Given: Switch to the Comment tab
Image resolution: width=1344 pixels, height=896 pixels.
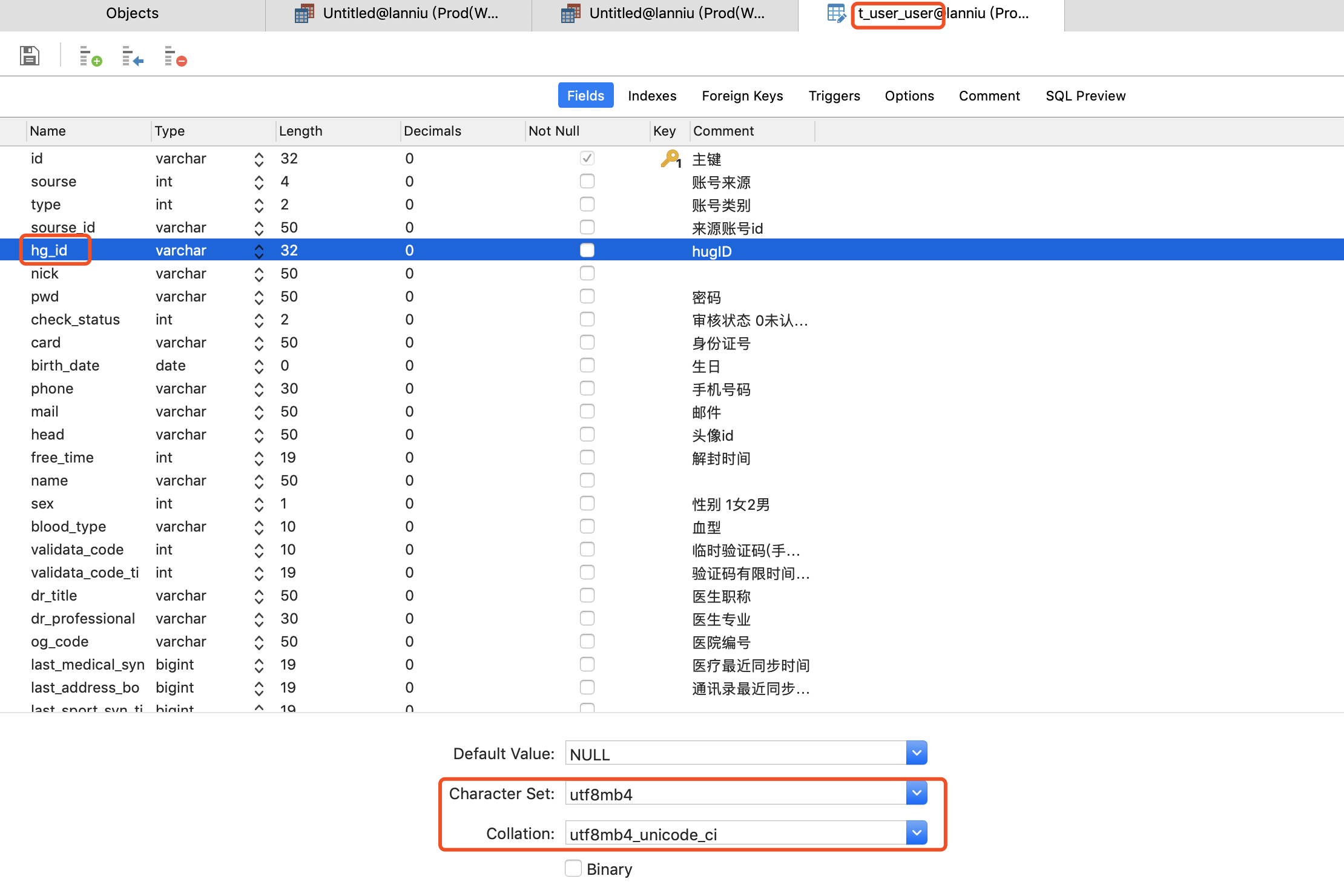Looking at the screenshot, I should point(989,96).
